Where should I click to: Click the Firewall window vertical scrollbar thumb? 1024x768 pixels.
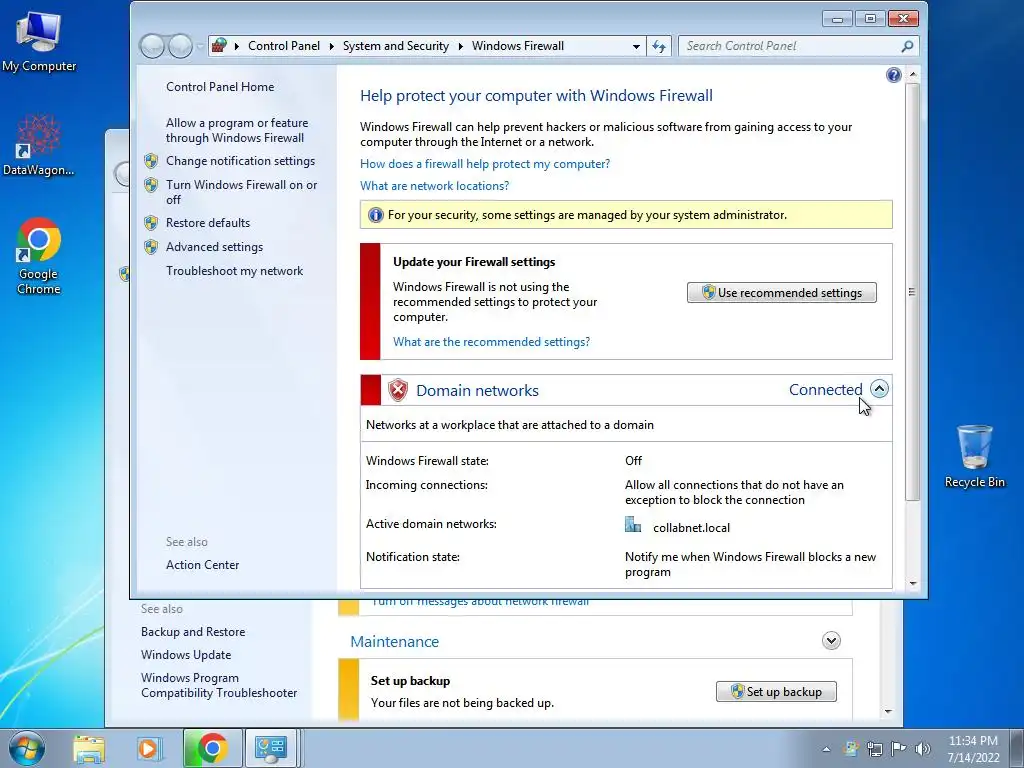coord(912,292)
